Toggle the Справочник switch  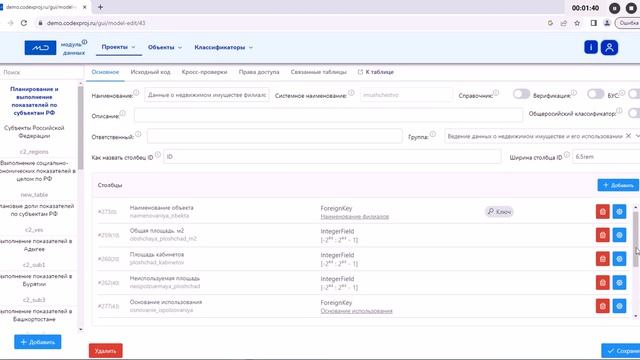pos(521,94)
